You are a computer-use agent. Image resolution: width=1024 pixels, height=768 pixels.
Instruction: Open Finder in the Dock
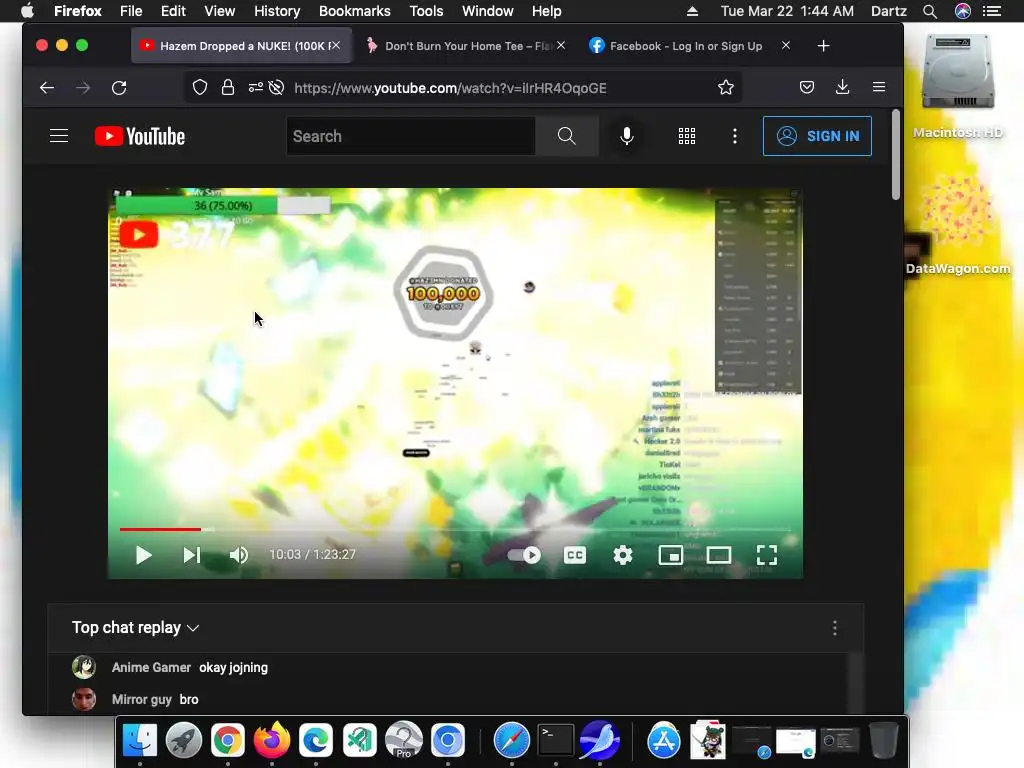click(140, 740)
